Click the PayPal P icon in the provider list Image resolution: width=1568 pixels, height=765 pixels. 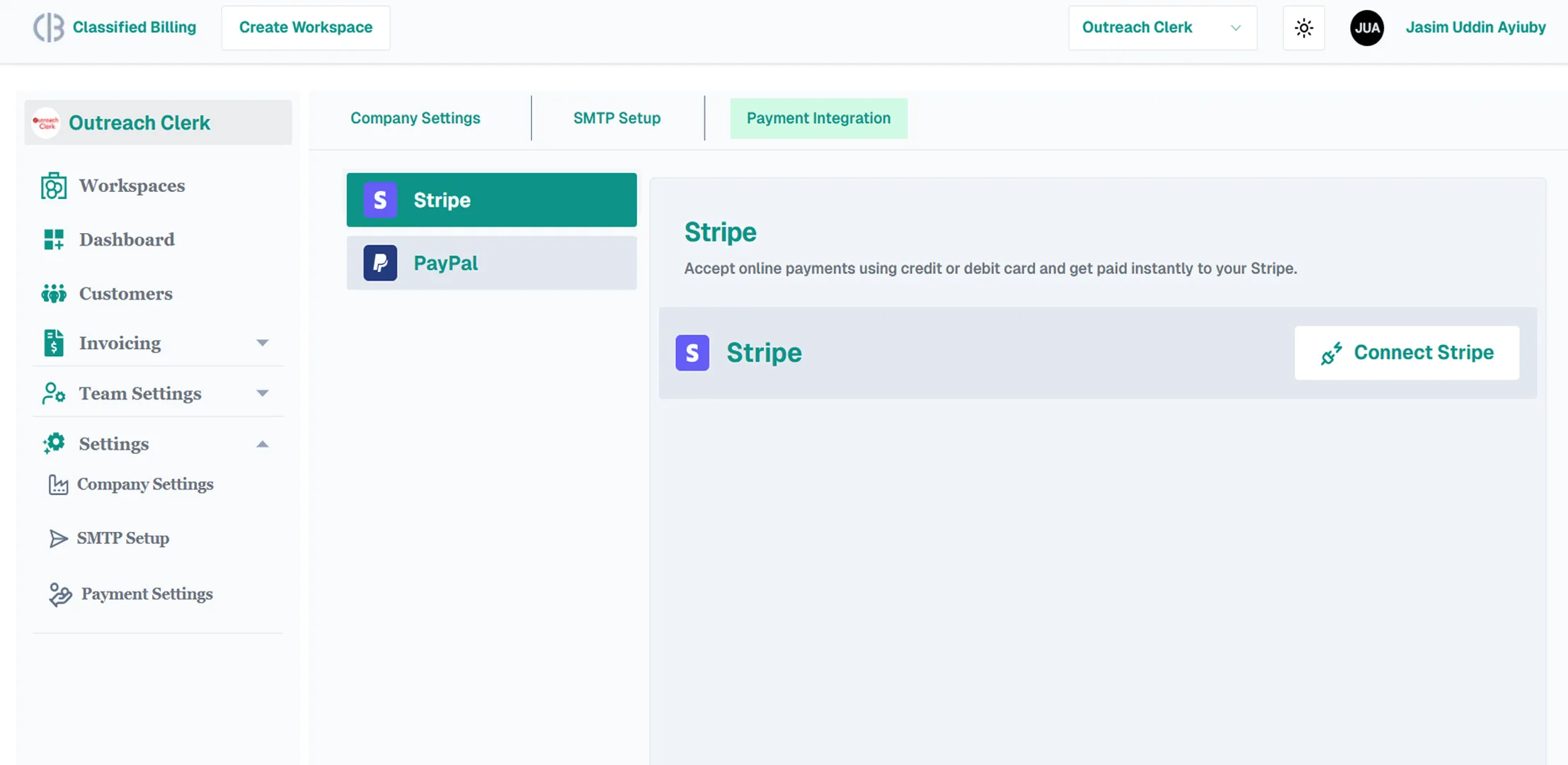coord(380,263)
